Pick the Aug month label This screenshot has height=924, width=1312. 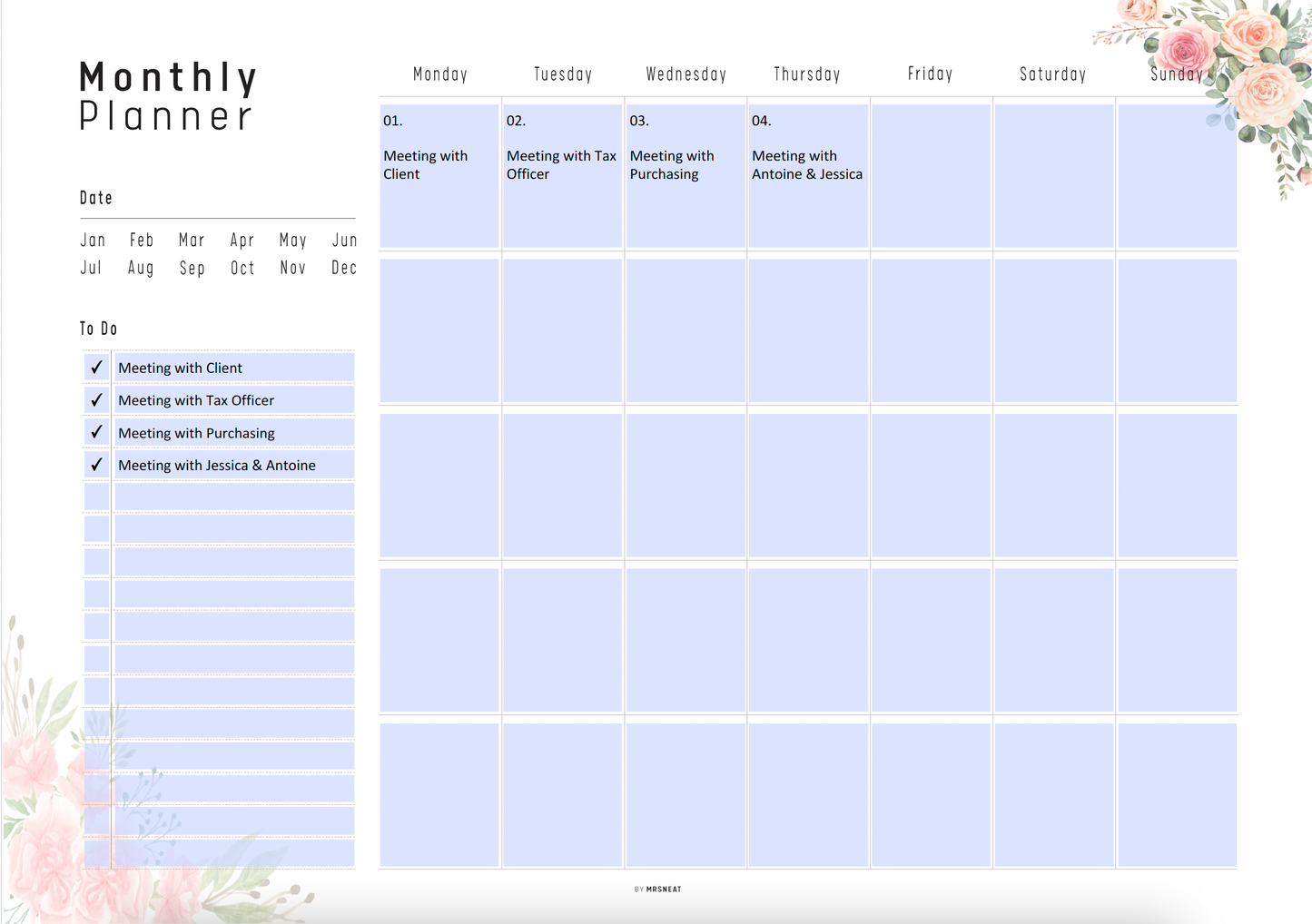[141, 269]
